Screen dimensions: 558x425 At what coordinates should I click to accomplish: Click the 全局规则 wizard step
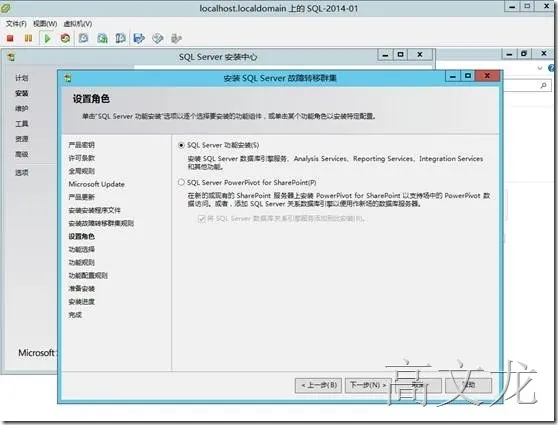click(x=81, y=171)
